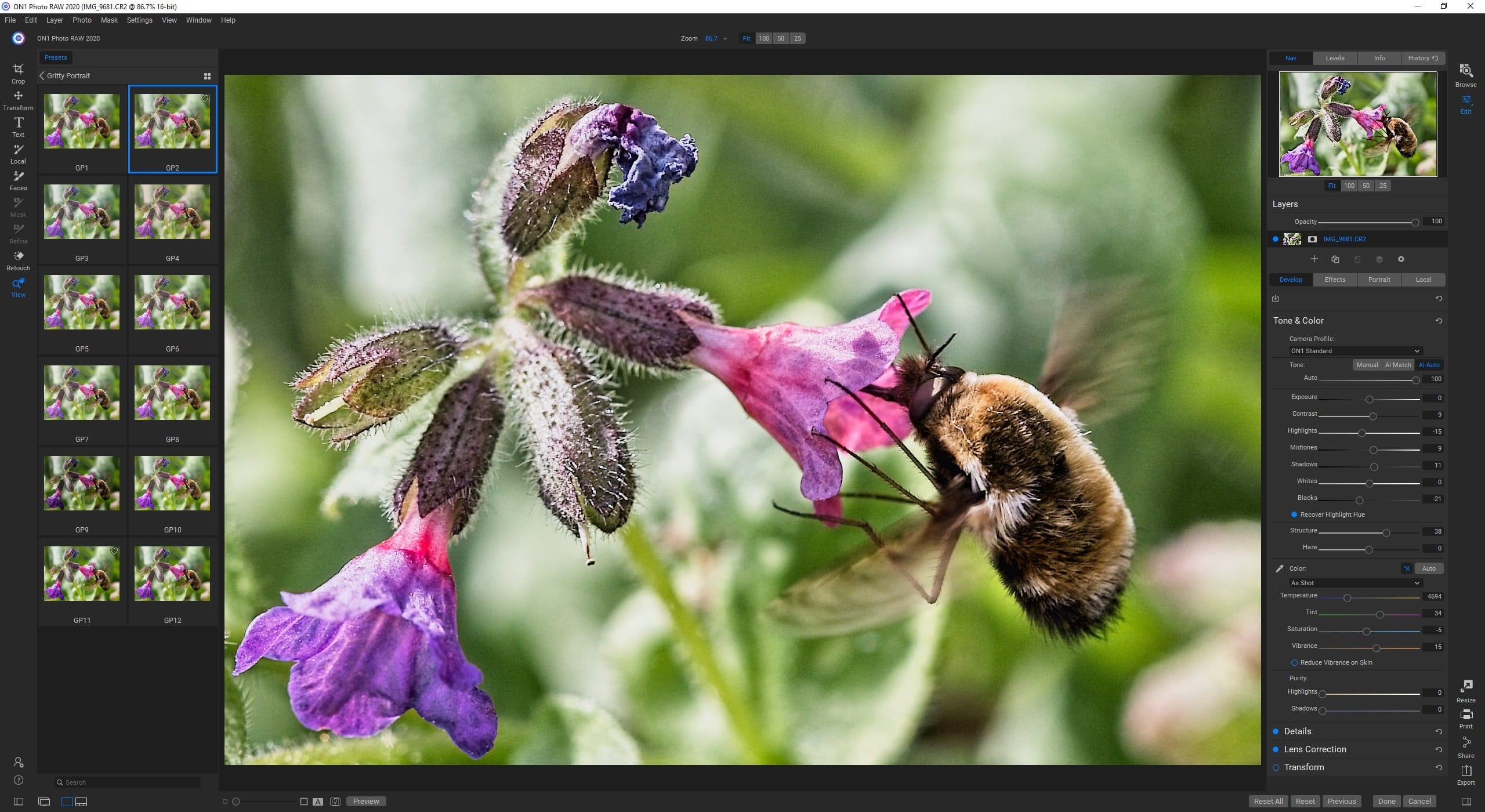Viewport: 1485px width, 812px height.
Task: Open the Effects tab in panel
Action: [1336, 279]
